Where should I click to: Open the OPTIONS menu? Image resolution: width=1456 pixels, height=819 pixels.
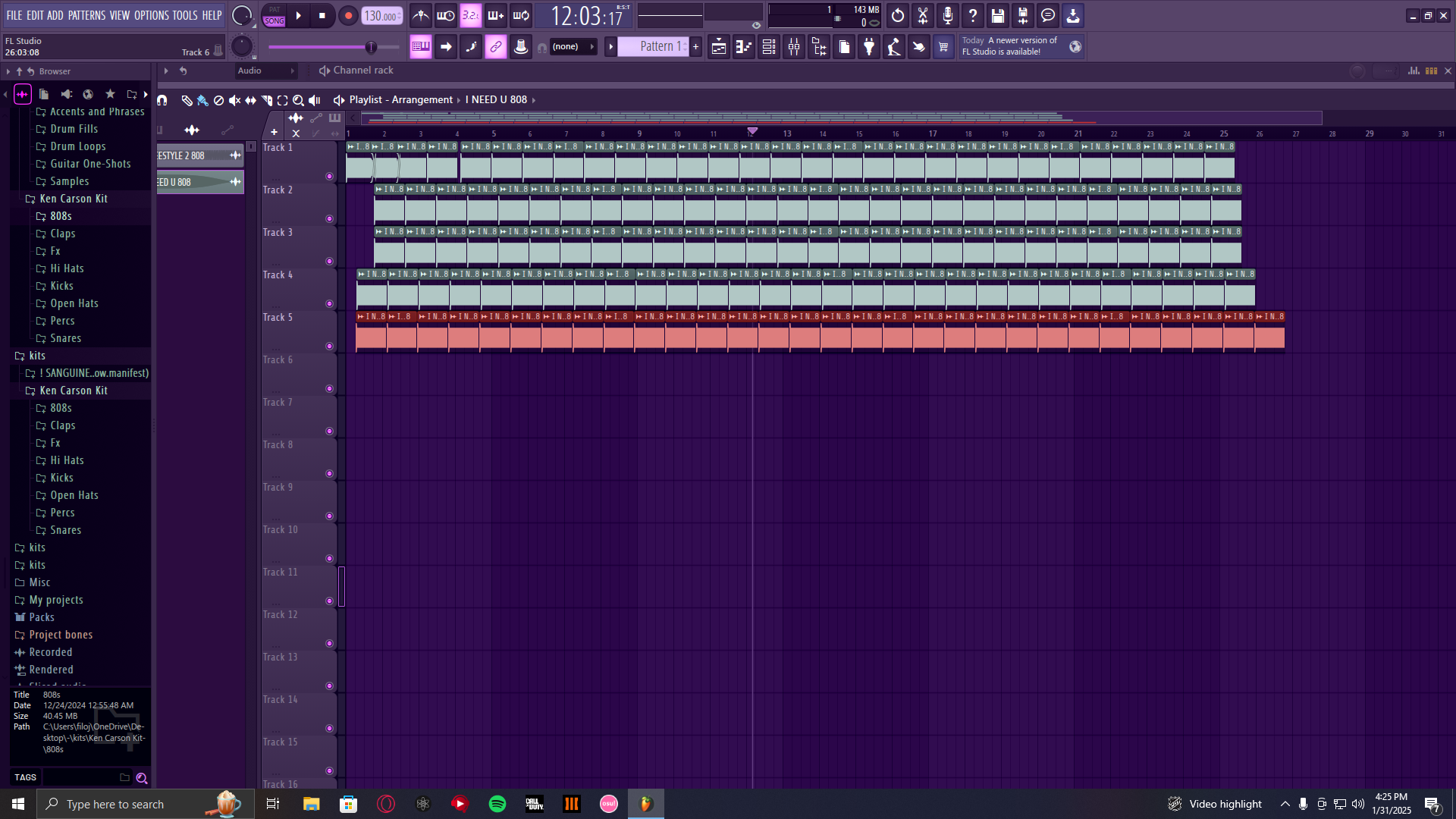[x=152, y=15]
